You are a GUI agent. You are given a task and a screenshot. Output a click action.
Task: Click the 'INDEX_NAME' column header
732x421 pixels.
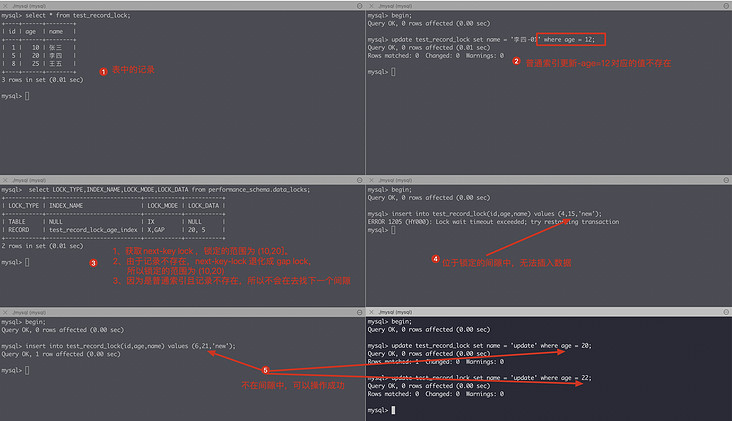pyautogui.click(x=66, y=206)
